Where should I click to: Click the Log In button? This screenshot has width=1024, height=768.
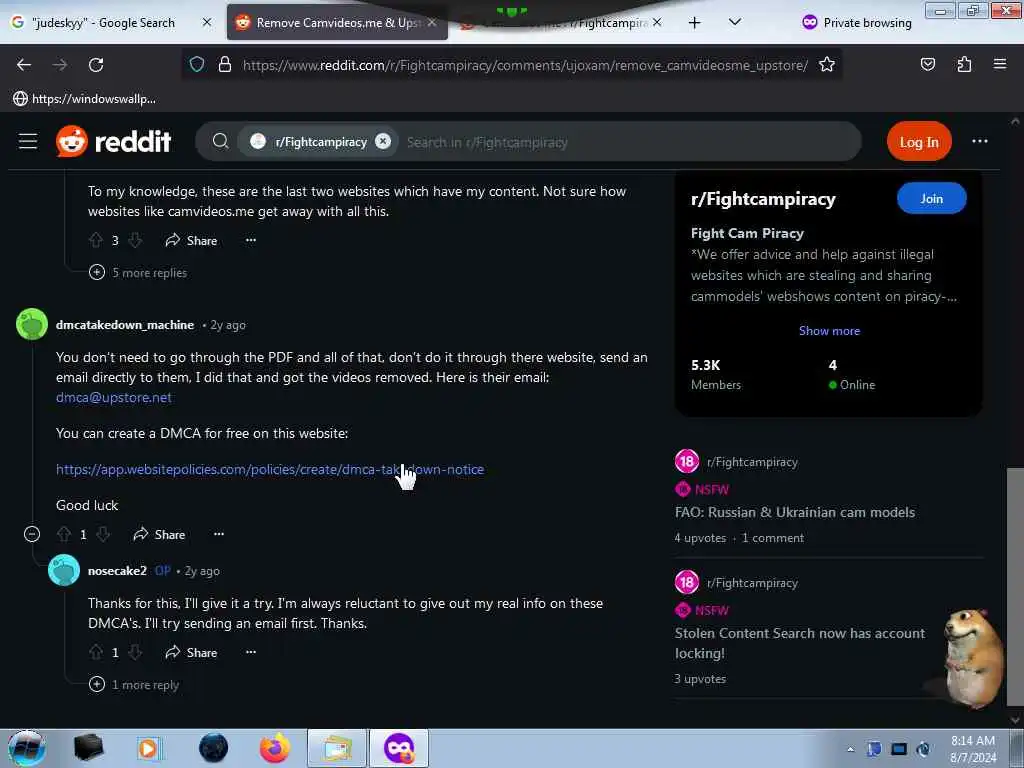pos(919,141)
